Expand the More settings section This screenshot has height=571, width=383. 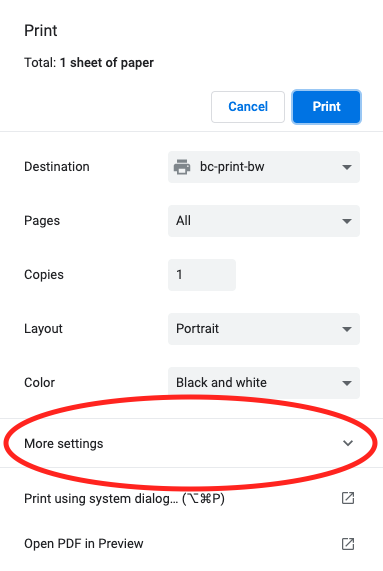point(192,443)
